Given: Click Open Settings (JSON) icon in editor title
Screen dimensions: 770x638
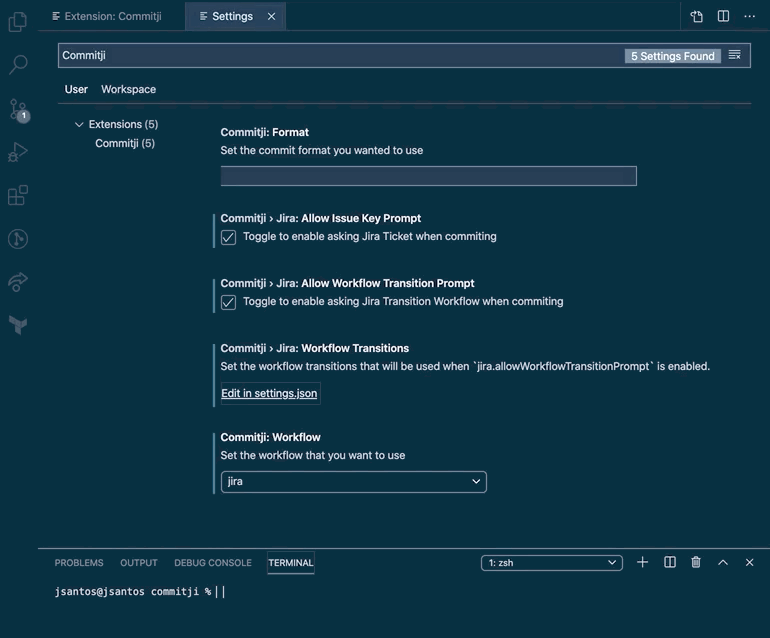Looking at the screenshot, I should 696,16.
